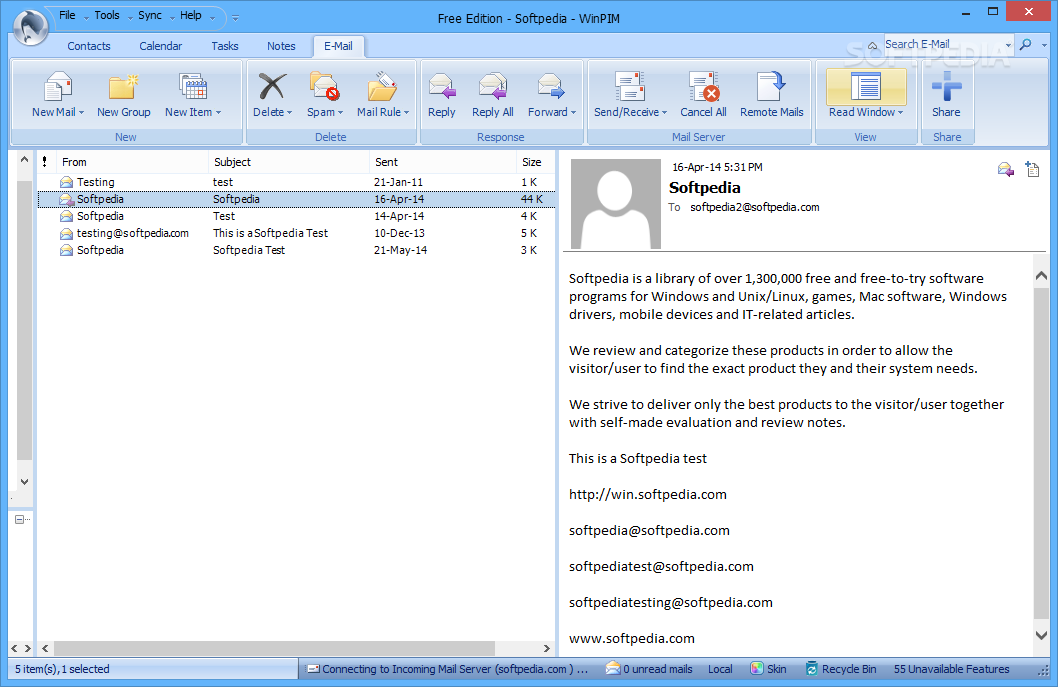Click the mail list horizontal scrollbar
This screenshot has width=1058, height=687.
(274, 648)
